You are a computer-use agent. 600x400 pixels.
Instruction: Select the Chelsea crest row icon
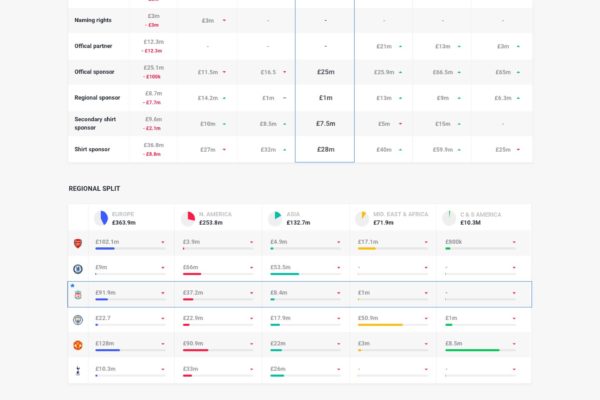tap(78, 269)
